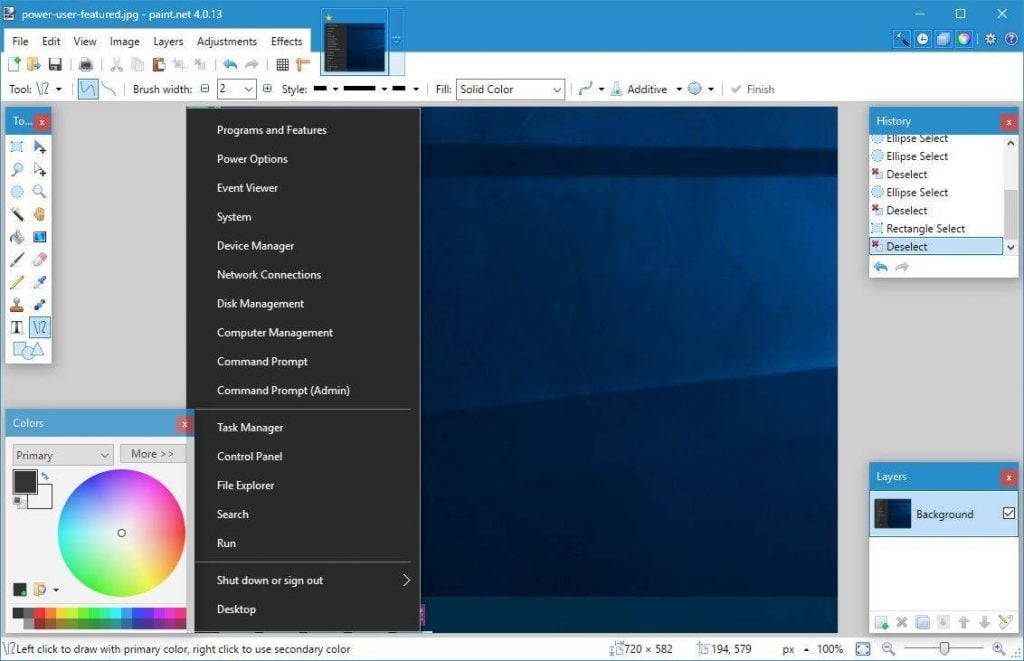Choose the Color Picker eyedropper tool
The height and width of the screenshot is (661, 1024).
coord(39,282)
